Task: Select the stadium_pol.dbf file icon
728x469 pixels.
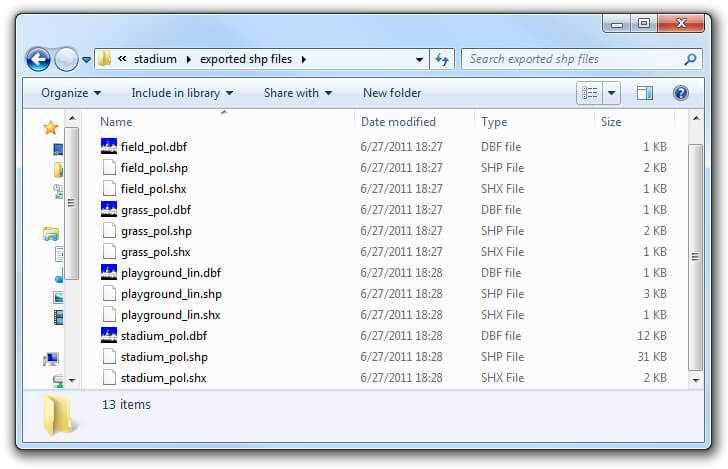Action: pos(109,335)
